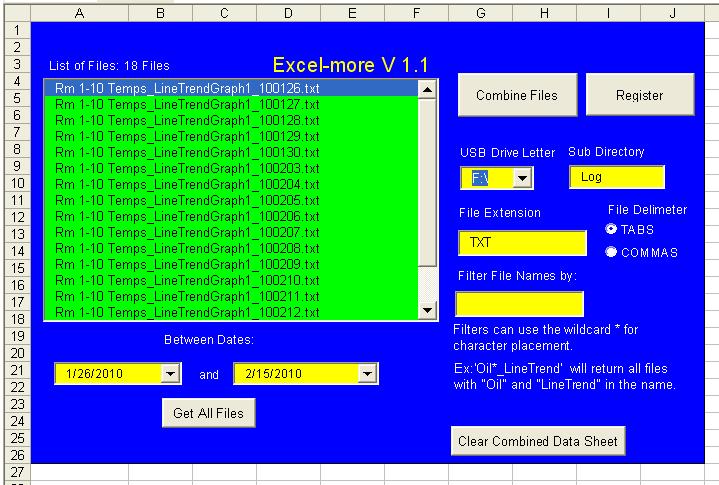The width and height of the screenshot is (719, 485).
Task: Select file ending in 100203.txt
Action: [231, 169]
